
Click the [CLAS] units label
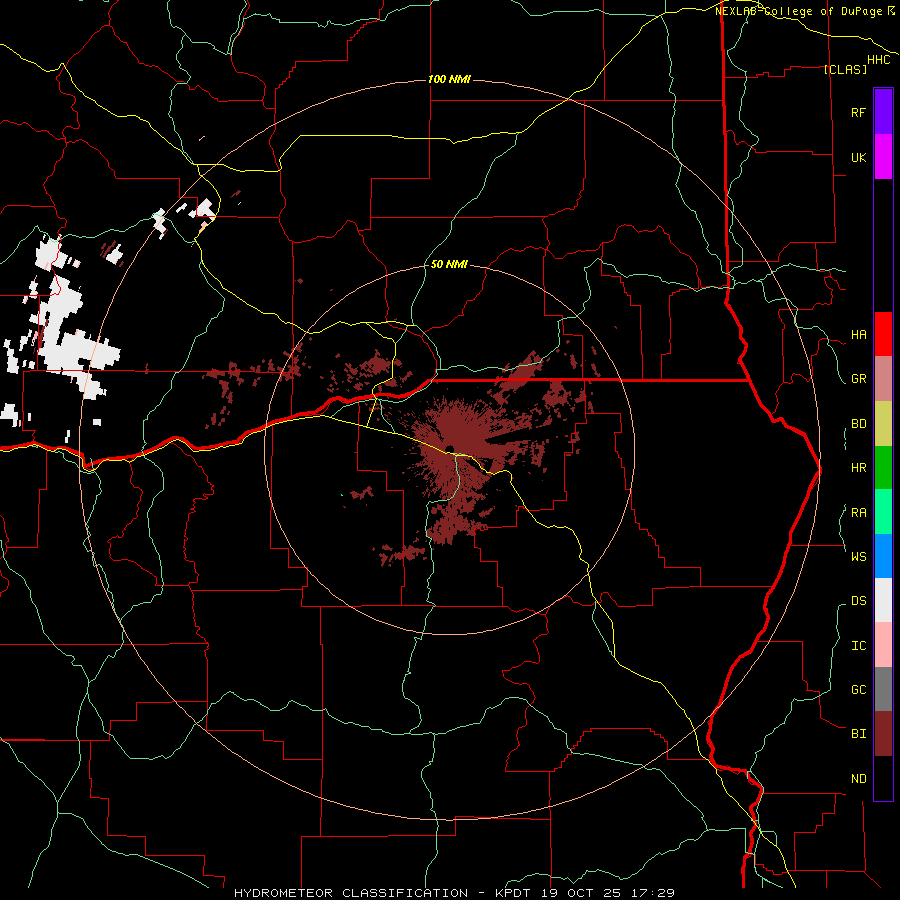coord(845,69)
